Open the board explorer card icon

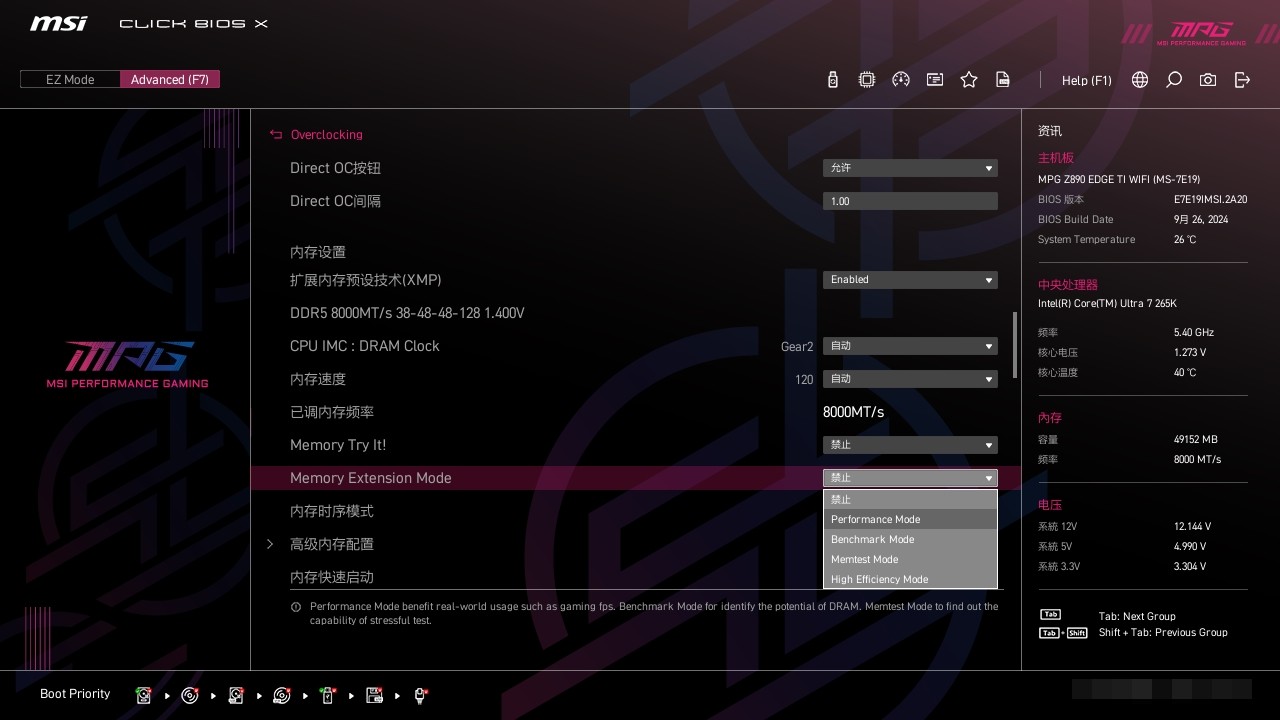pos(935,80)
